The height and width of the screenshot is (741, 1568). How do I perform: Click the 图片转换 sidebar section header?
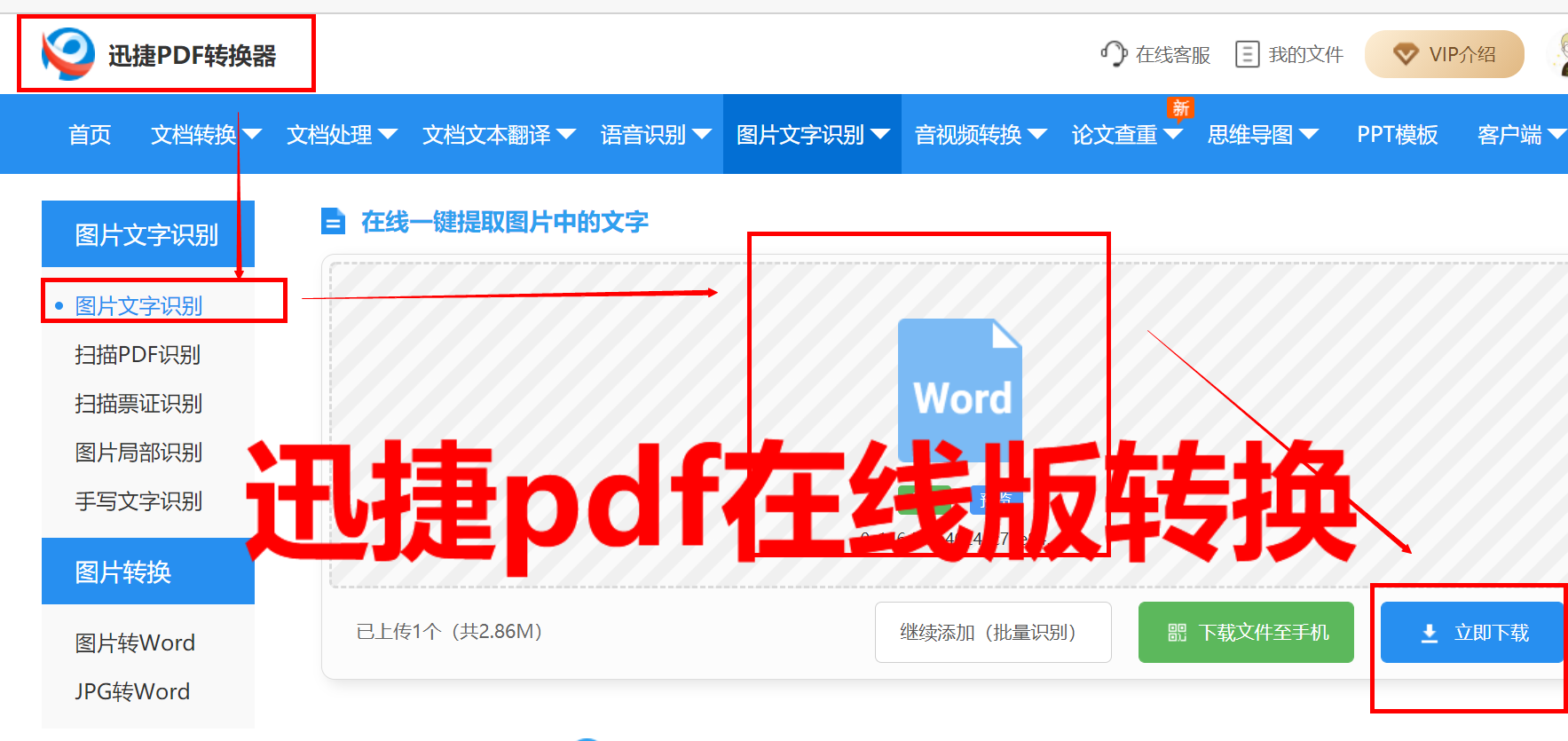click(x=148, y=572)
